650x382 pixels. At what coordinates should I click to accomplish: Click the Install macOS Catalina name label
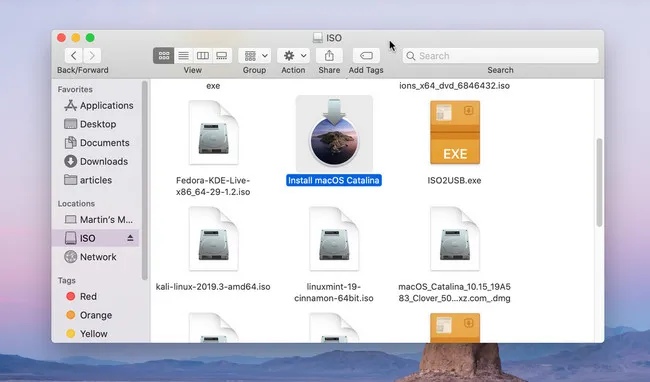[334, 180]
